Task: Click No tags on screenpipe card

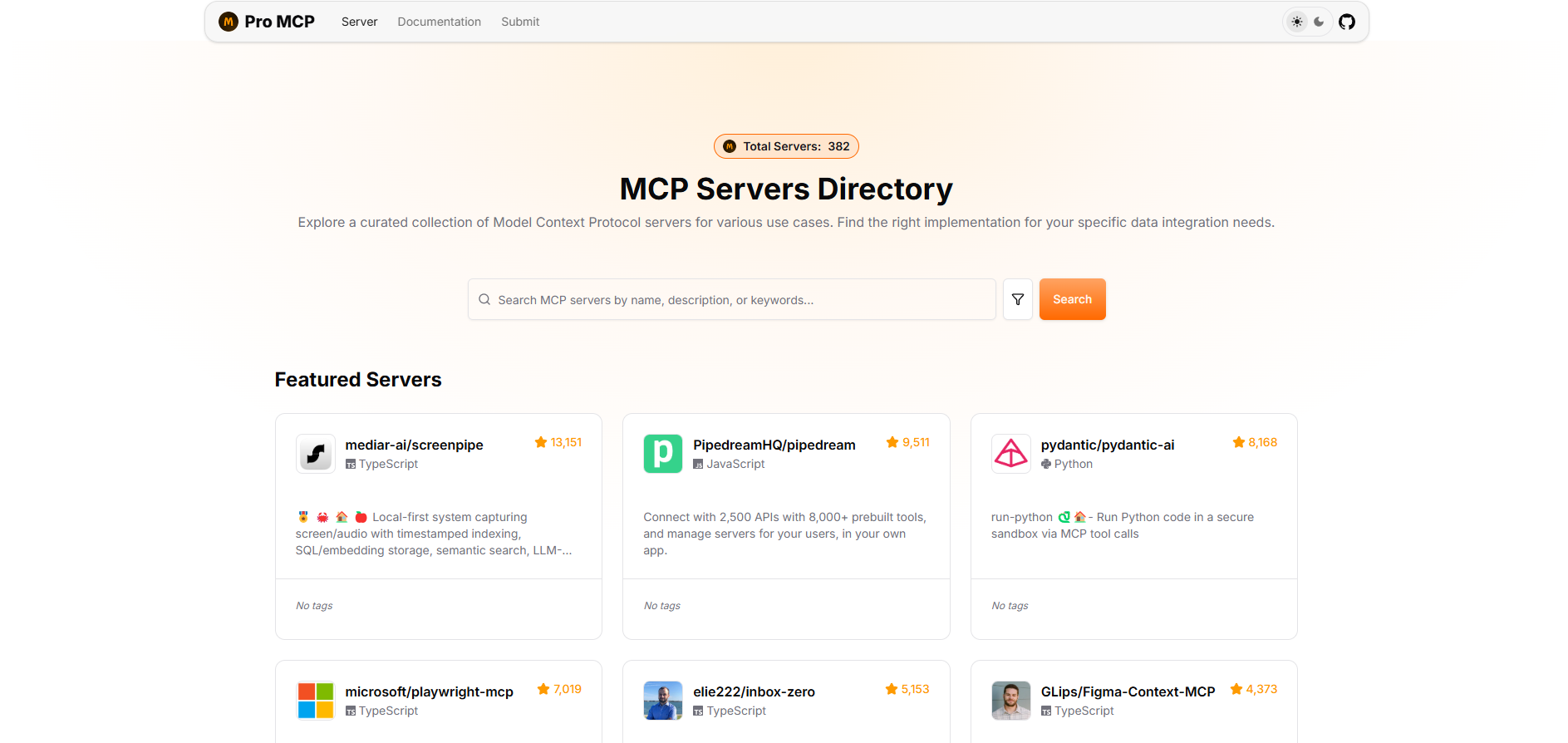Action: (314, 606)
